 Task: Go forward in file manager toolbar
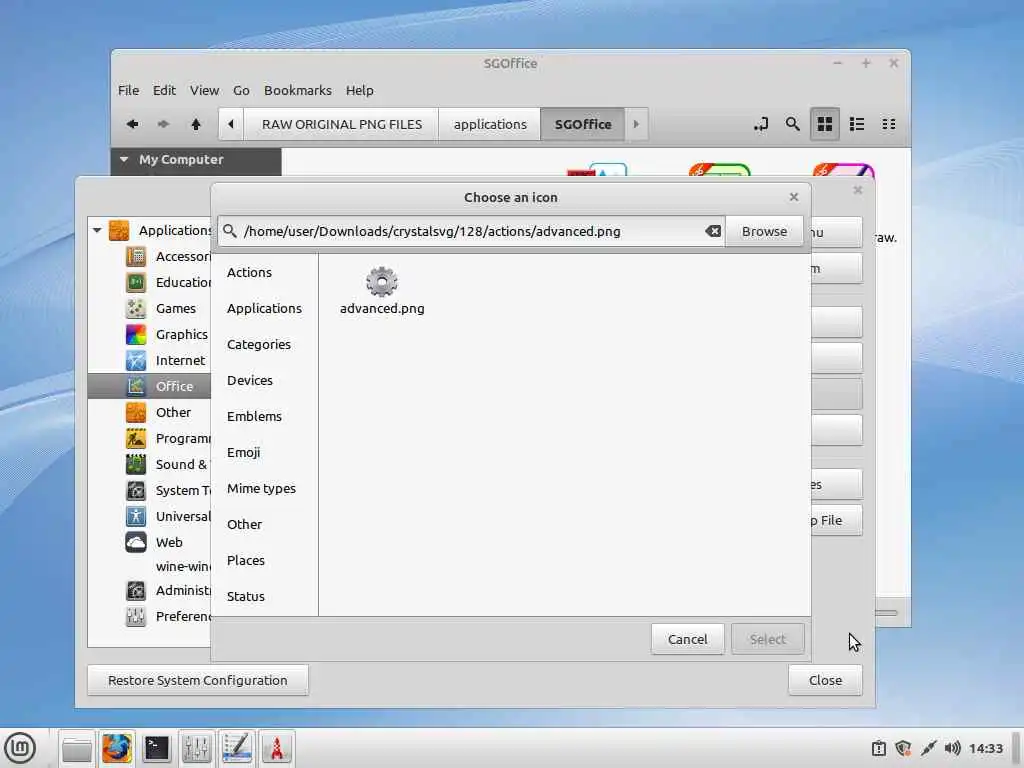tap(163, 124)
